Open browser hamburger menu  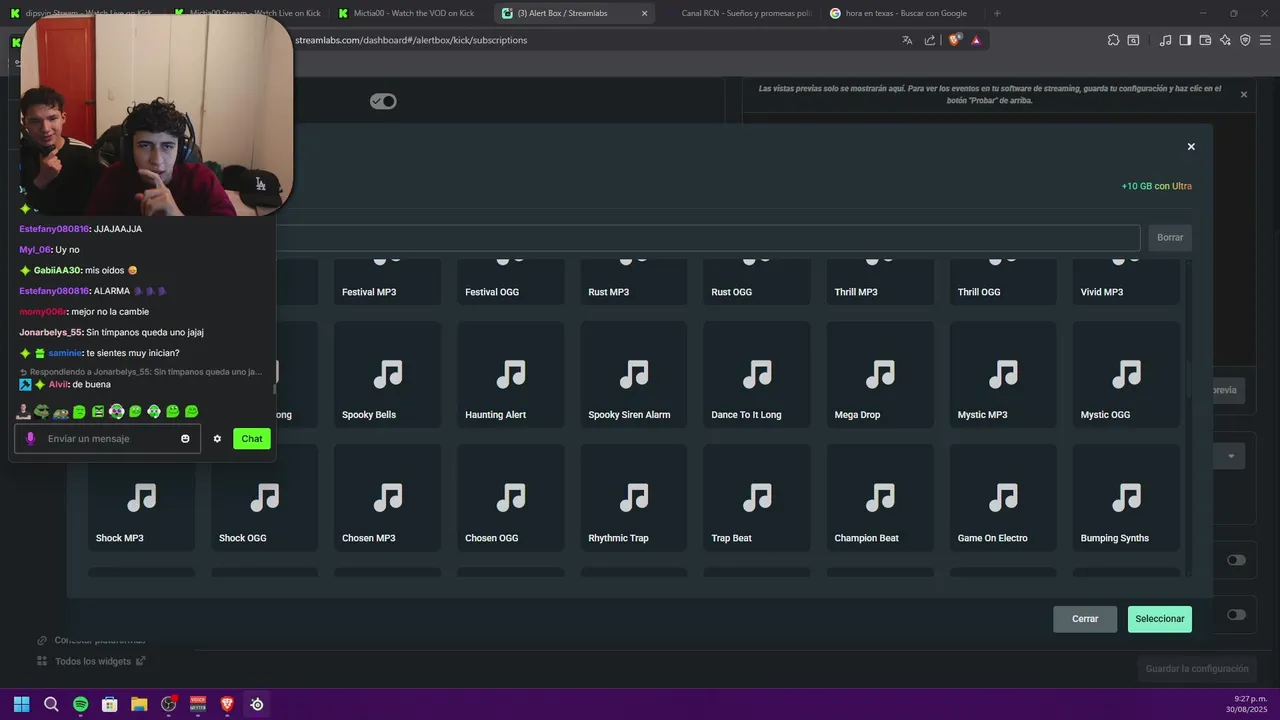(1266, 40)
